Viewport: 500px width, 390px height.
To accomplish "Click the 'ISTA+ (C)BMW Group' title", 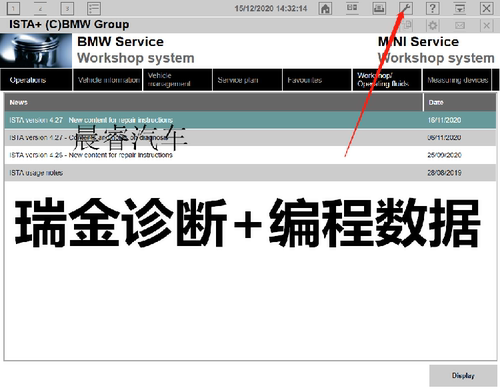I will click(69, 24).
